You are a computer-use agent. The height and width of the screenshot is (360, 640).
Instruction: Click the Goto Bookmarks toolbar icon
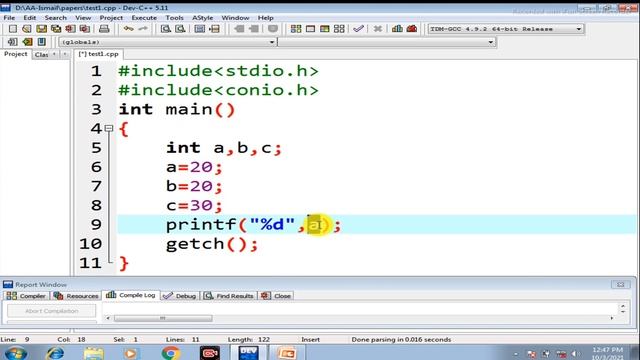tap(42, 42)
